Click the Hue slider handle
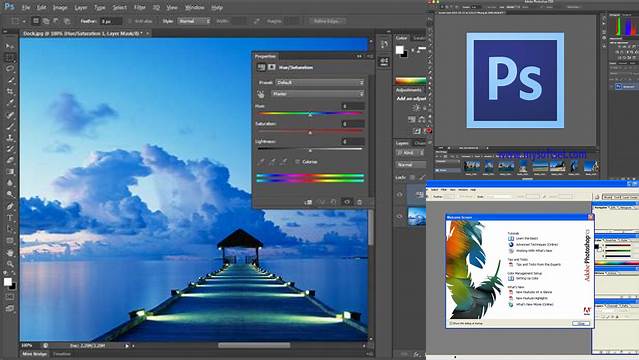The height and width of the screenshot is (360, 639). point(310,115)
